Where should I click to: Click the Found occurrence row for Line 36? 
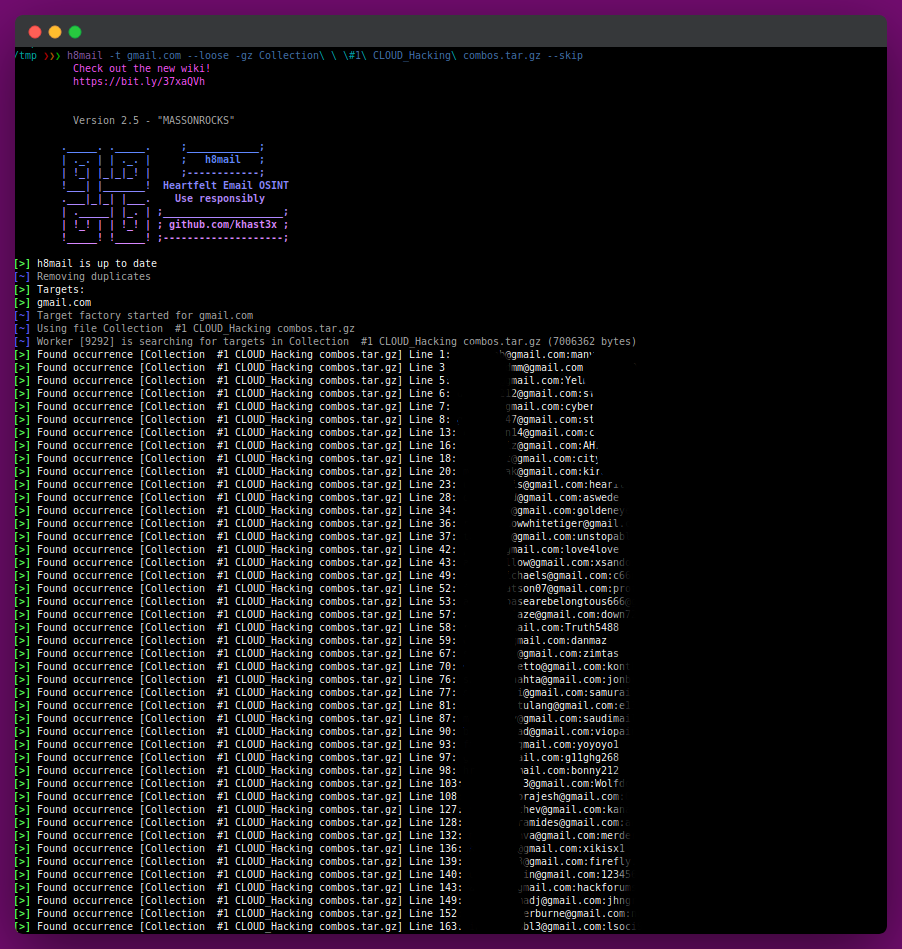pyautogui.click(x=320, y=524)
